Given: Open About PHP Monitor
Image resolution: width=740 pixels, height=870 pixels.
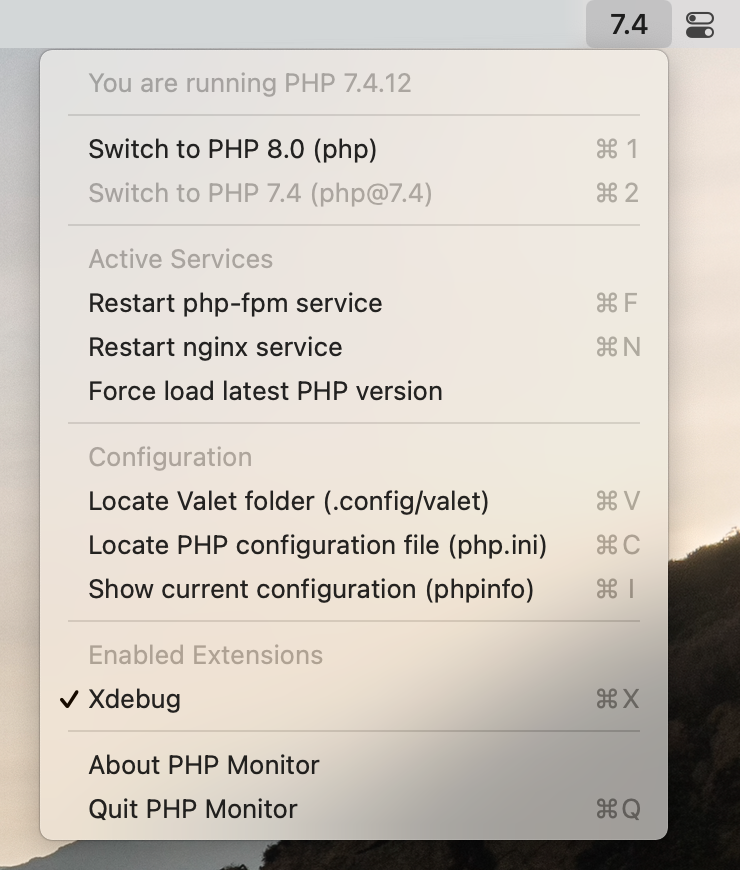Looking at the screenshot, I should (x=354, y=765).
